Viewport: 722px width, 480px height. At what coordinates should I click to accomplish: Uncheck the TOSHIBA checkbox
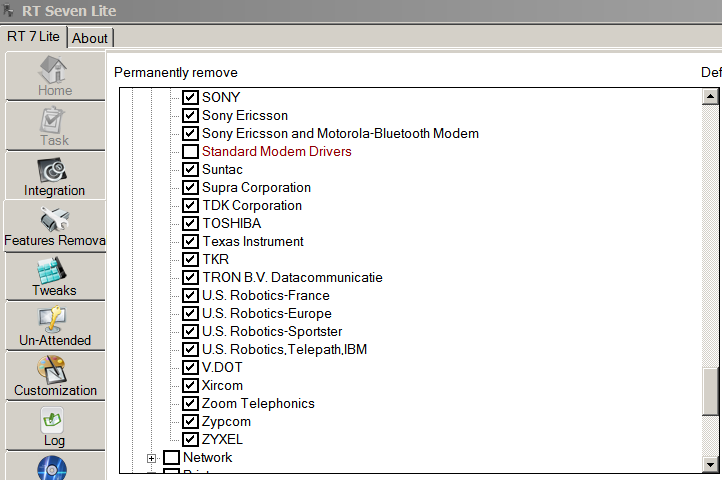coord(190,223)
